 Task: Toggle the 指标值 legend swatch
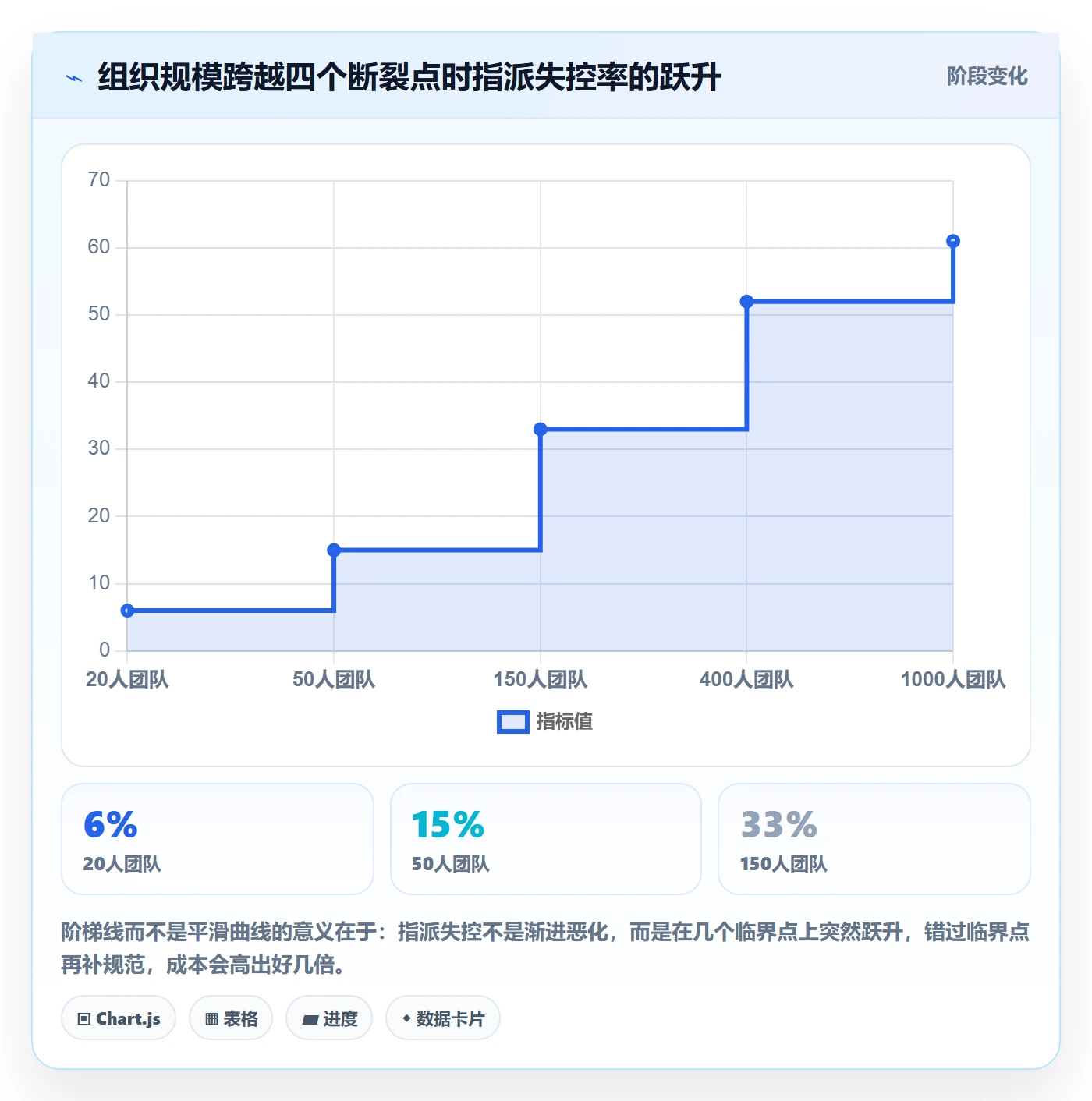click(513, 722)
